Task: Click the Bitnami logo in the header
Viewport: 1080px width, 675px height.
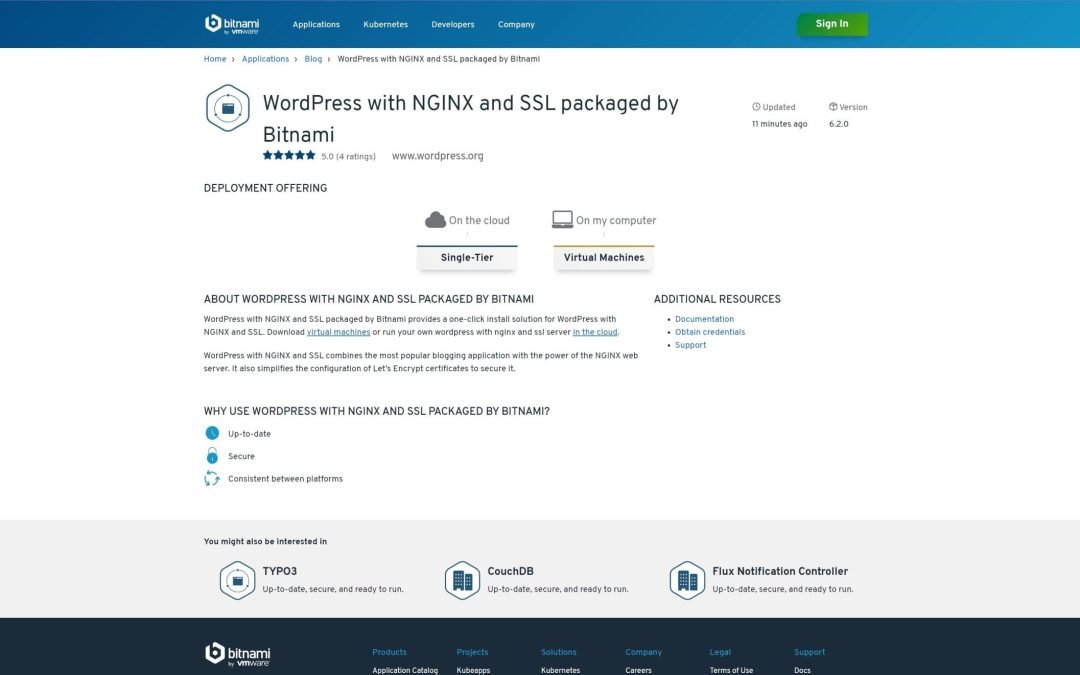Action: coord(231,24)
